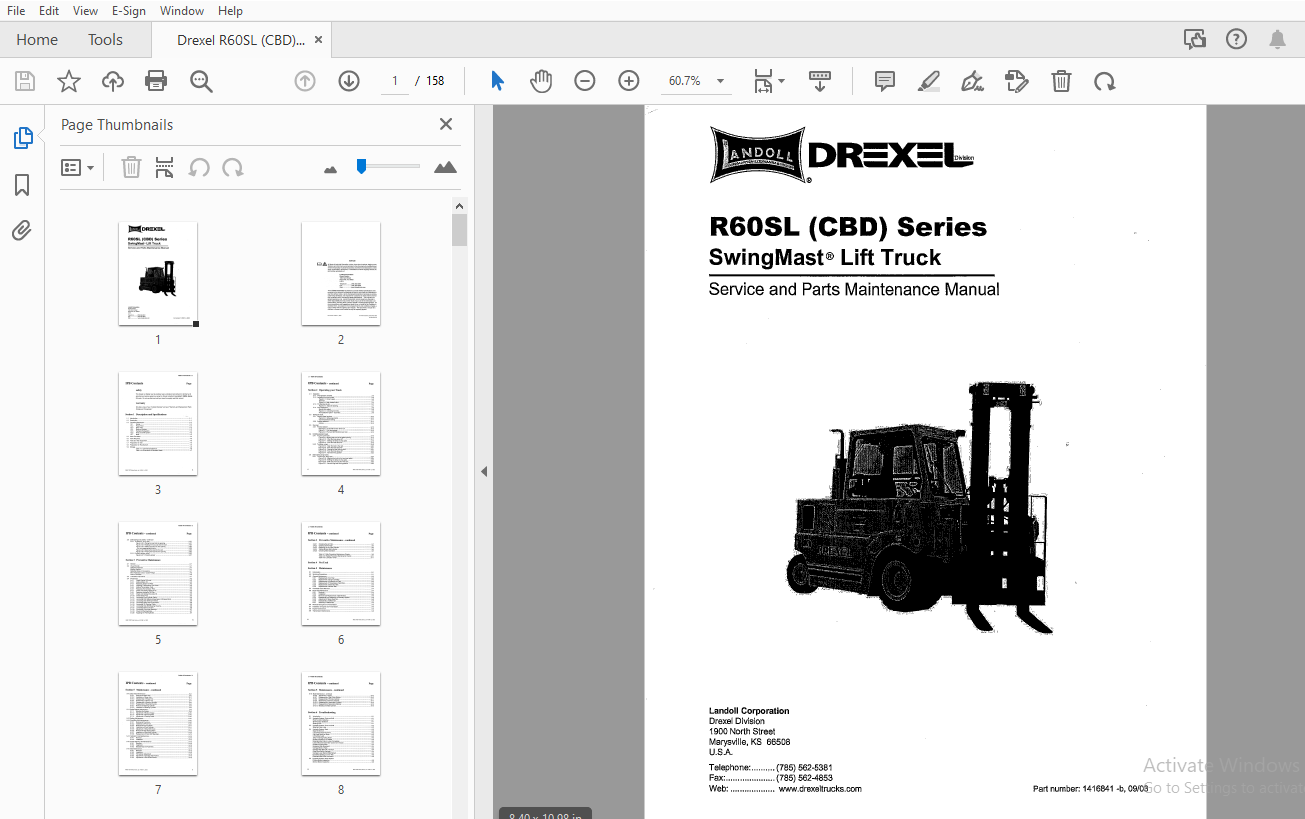This screenshot has height=819, width=1305.
Task: Open the Sign document pen tool
Action: 972,81
